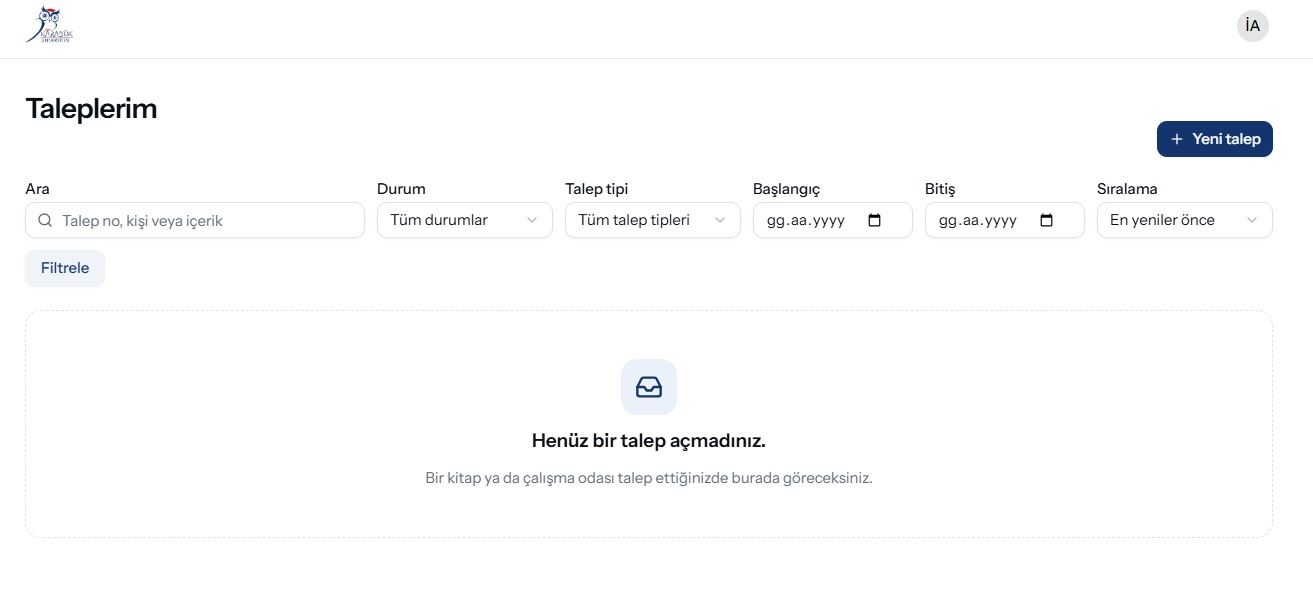Click the Filtrele button
1313x598 pixels.
(65, 268)
